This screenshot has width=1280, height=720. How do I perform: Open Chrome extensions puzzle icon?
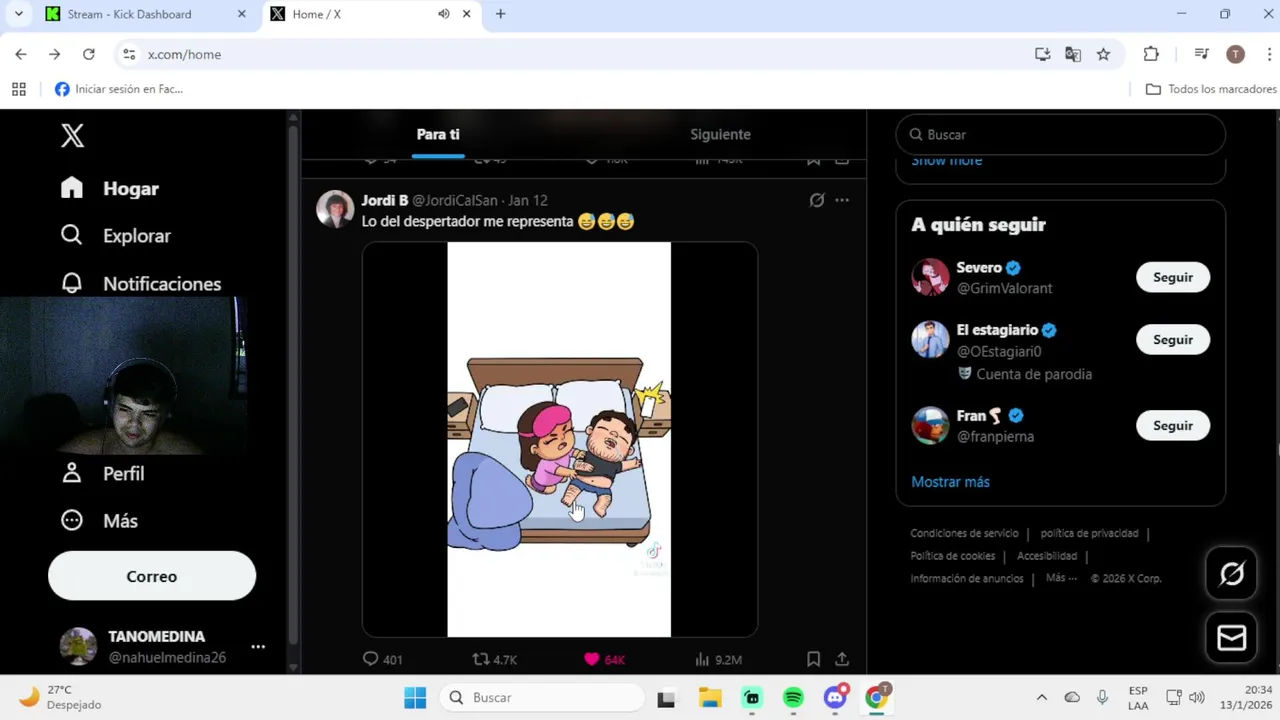click(x=1151, y=54)
